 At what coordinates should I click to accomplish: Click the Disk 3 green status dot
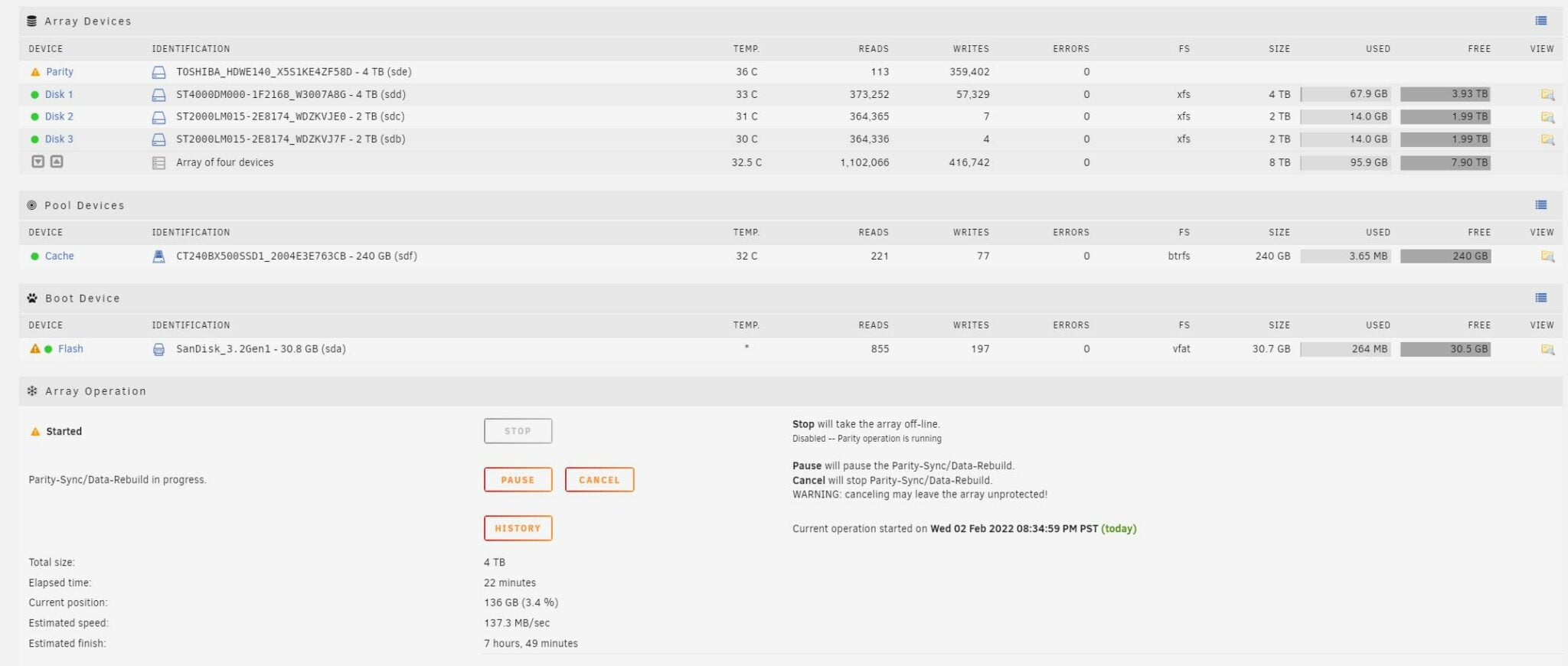click(34, 139)
